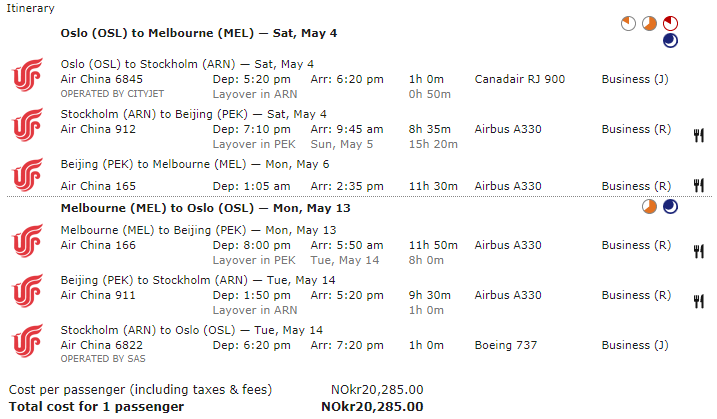Click the total cost amount NOkr20,285.00 in bold
This screenshot has height=419, width=717.
point(372,406)
